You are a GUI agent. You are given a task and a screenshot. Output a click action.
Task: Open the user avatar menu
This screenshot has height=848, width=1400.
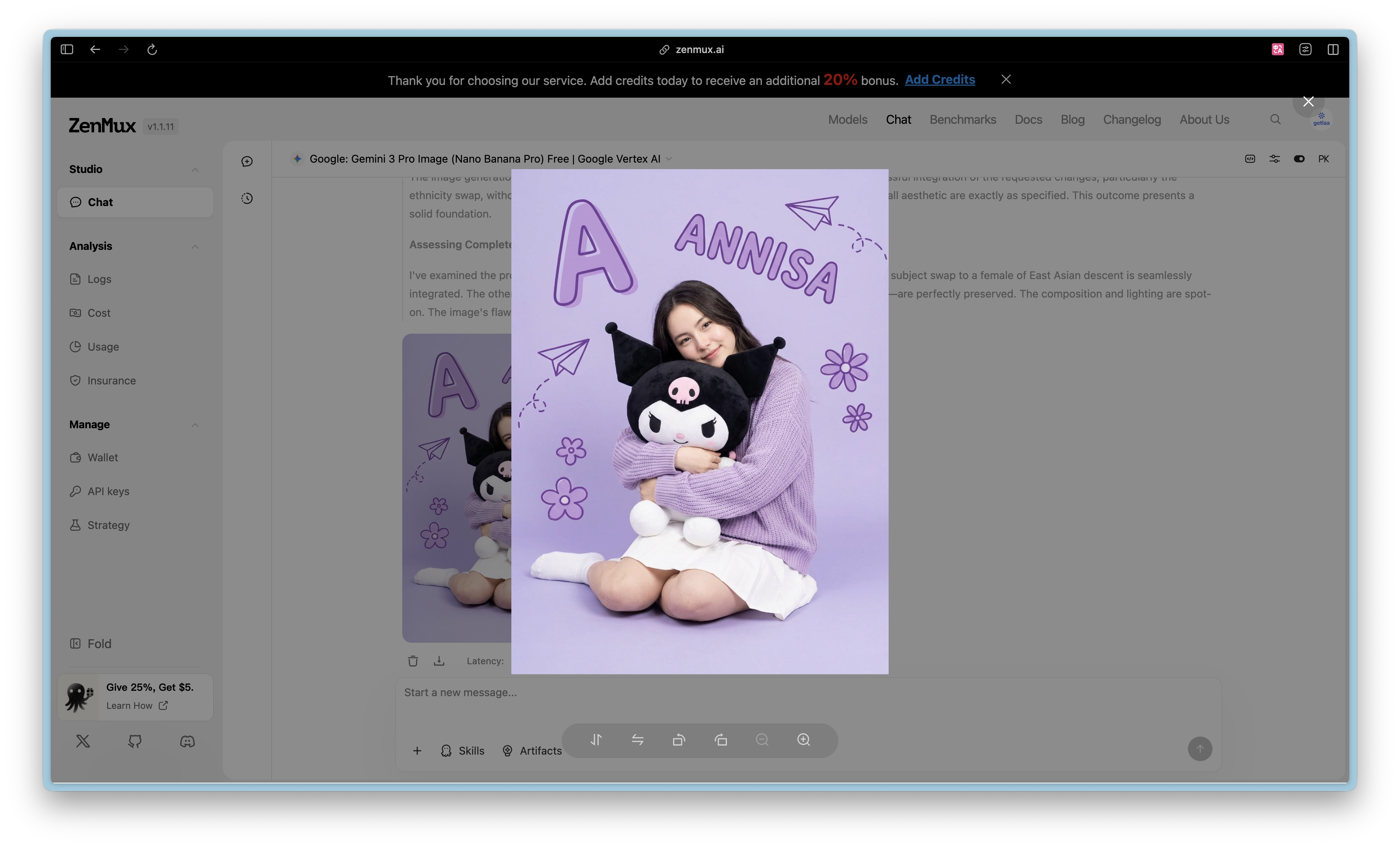tap(1320, 119)
